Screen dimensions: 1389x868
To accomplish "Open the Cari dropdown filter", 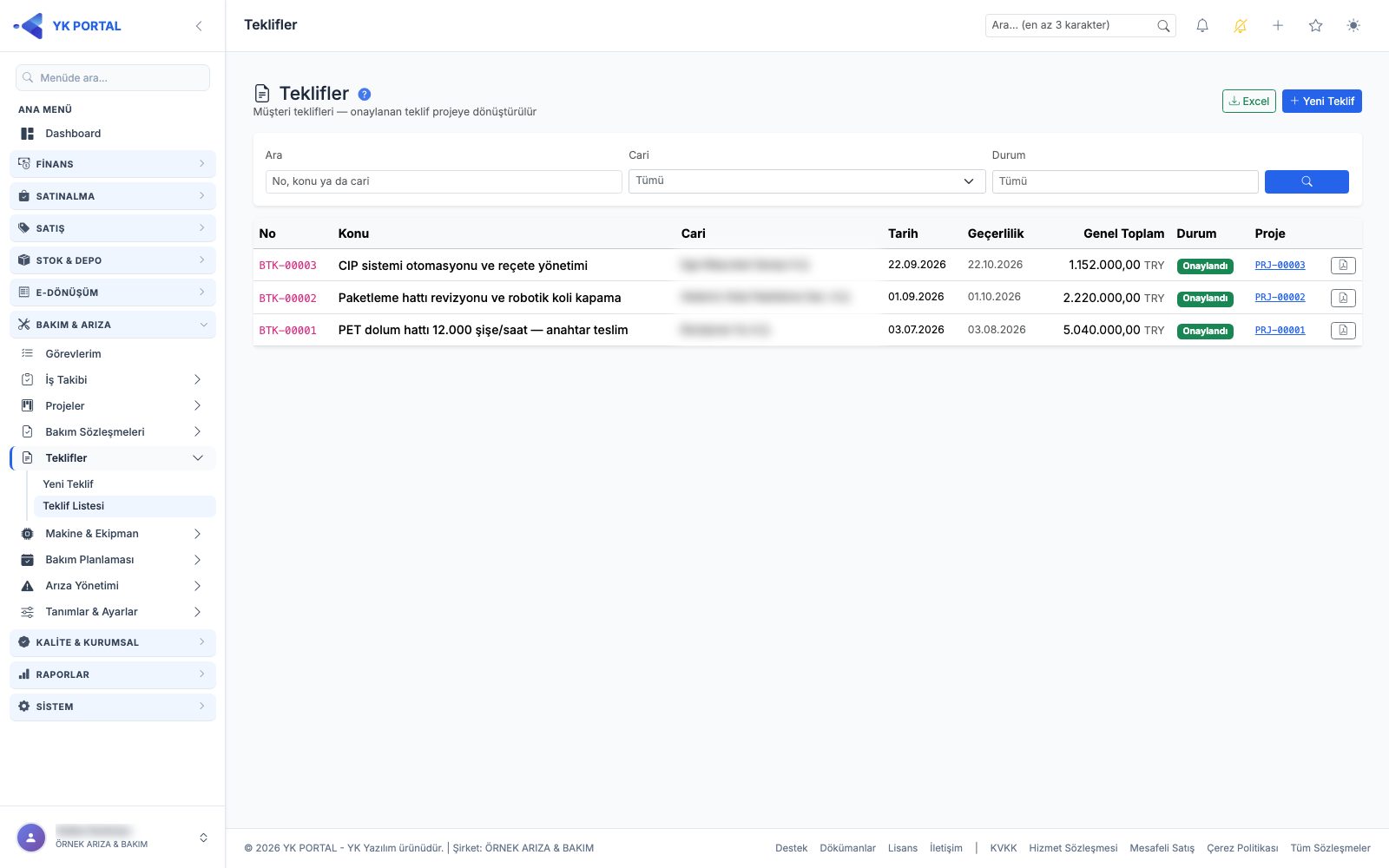I will (x=806, y=181).
